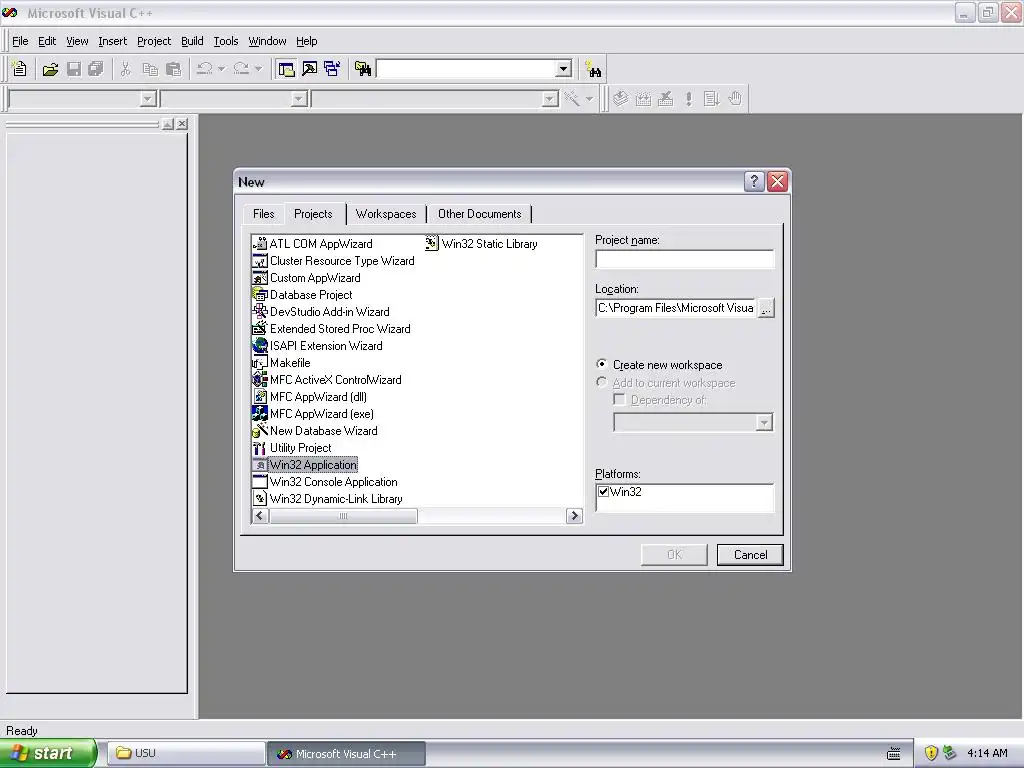Switch to the Other Documents tab
The width and height of the screenshot is (1024, 768).
pos(479,214)
